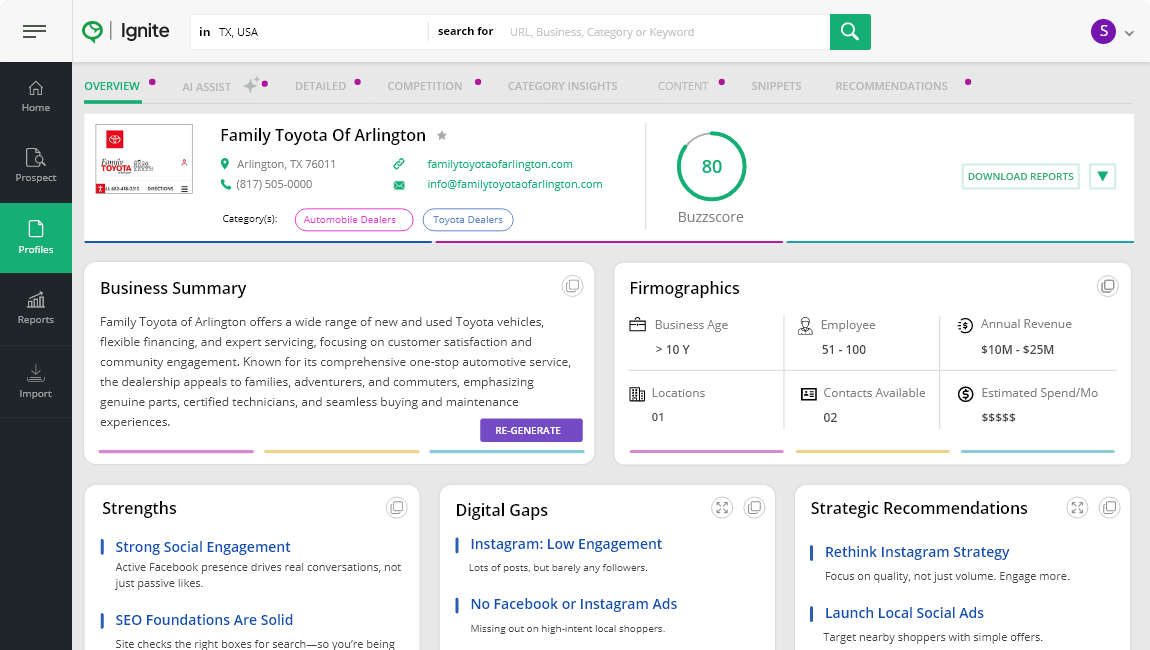
Task: Expand the Strategic Recommendations card to fullscreen
Action: coord(1077,507)
